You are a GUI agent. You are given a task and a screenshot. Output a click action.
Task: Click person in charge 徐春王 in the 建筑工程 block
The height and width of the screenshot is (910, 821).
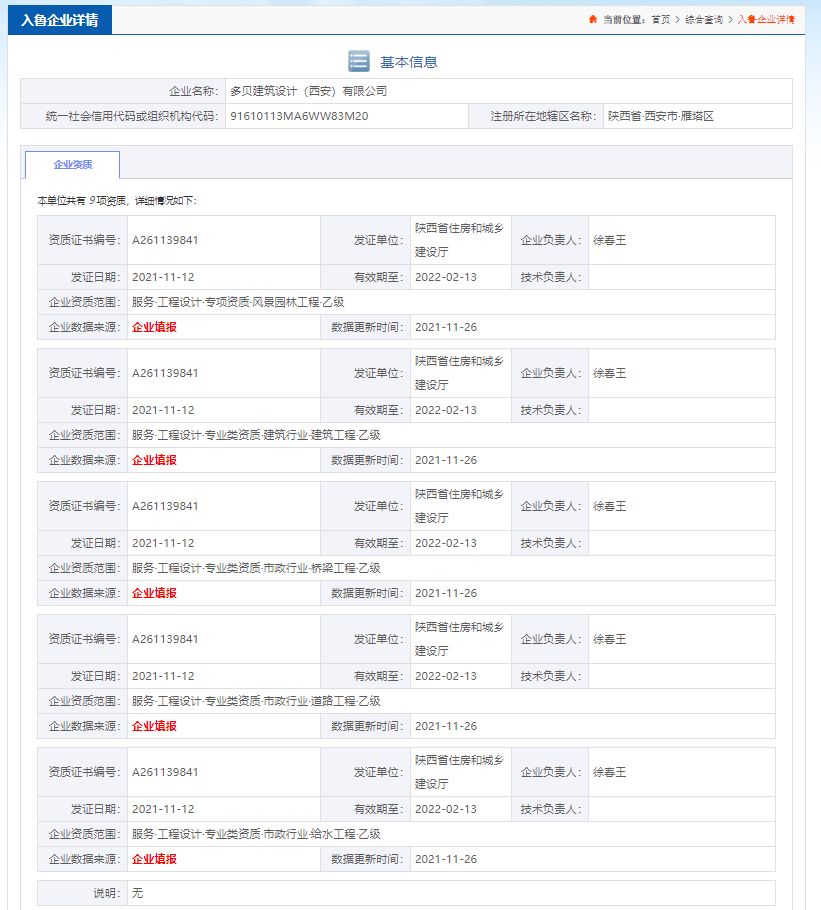610,373
